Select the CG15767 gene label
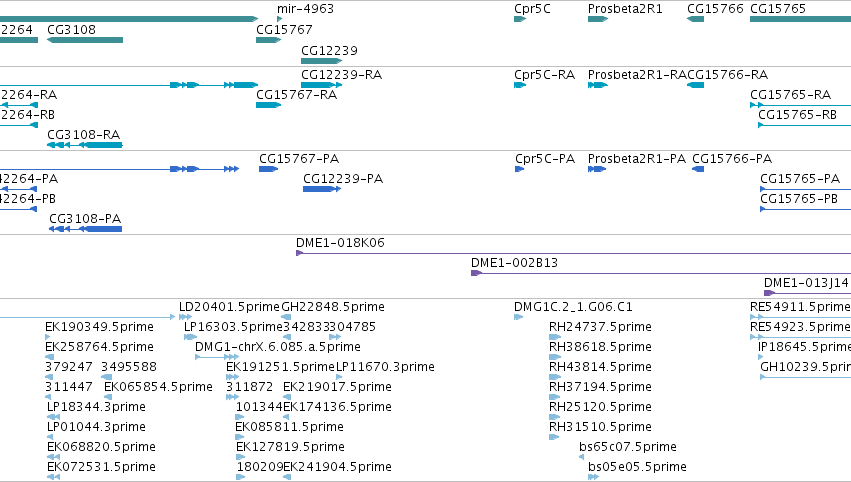The width and height of the screenshot is (851, 482). 284,29
